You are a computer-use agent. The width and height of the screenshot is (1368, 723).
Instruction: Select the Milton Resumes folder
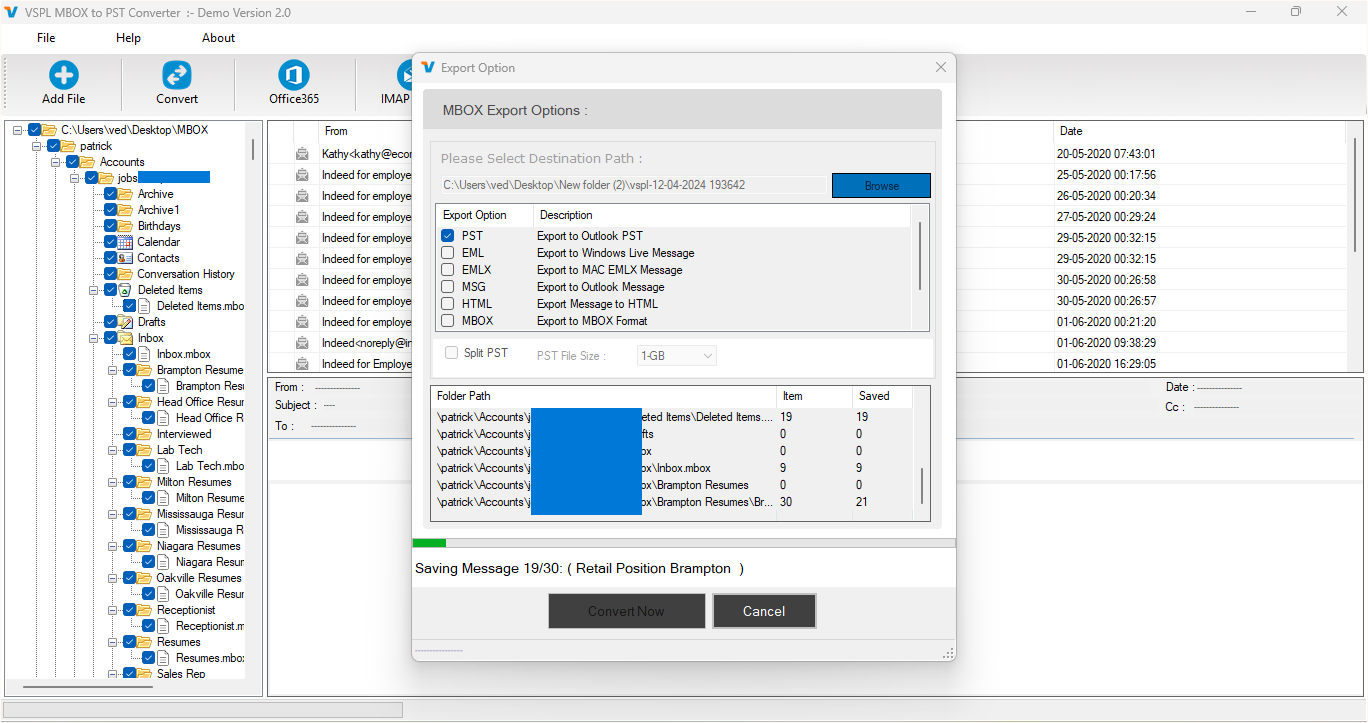(x=194, y=482)
